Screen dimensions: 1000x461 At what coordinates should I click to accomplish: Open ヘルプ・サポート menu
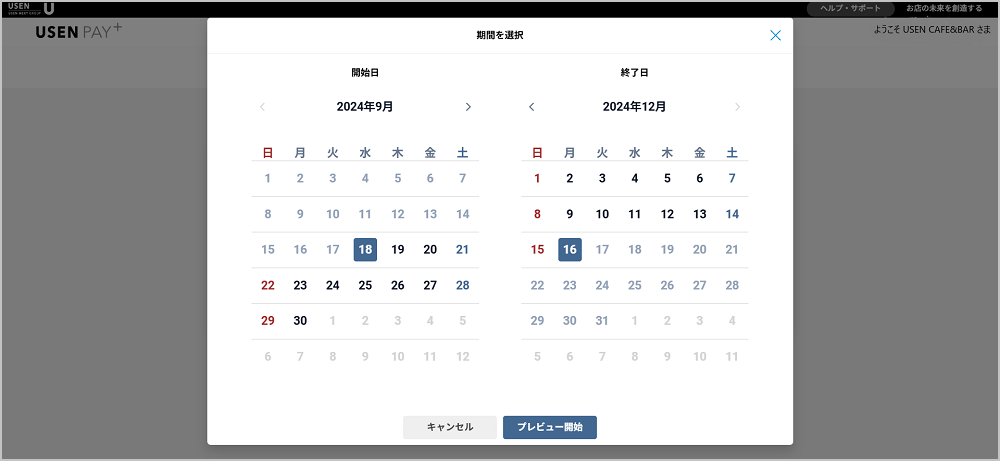coord(850,8)
